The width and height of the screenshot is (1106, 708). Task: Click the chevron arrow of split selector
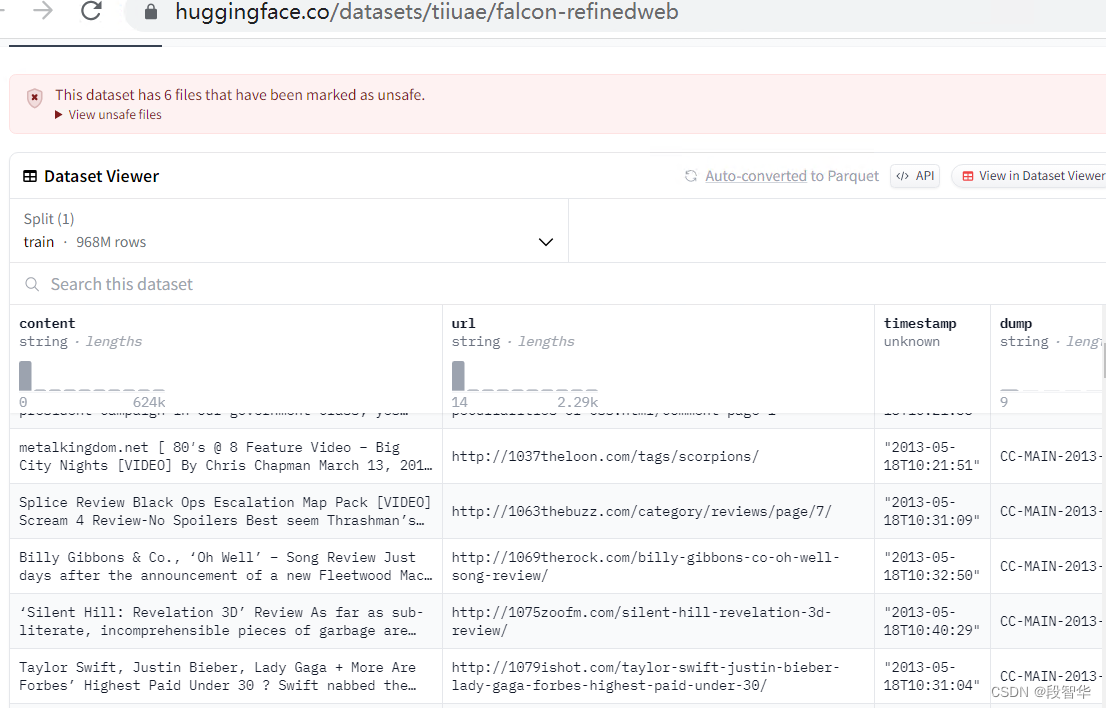[545, 242]
